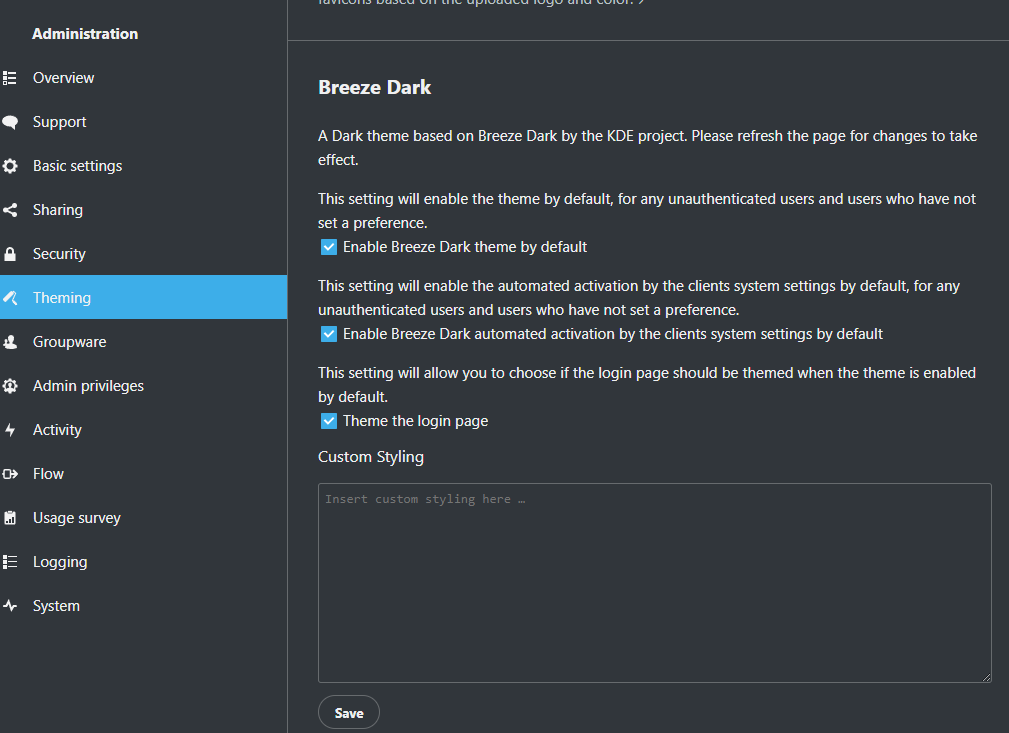Uncheck Enable Breeze Dark theme by default

329,247
